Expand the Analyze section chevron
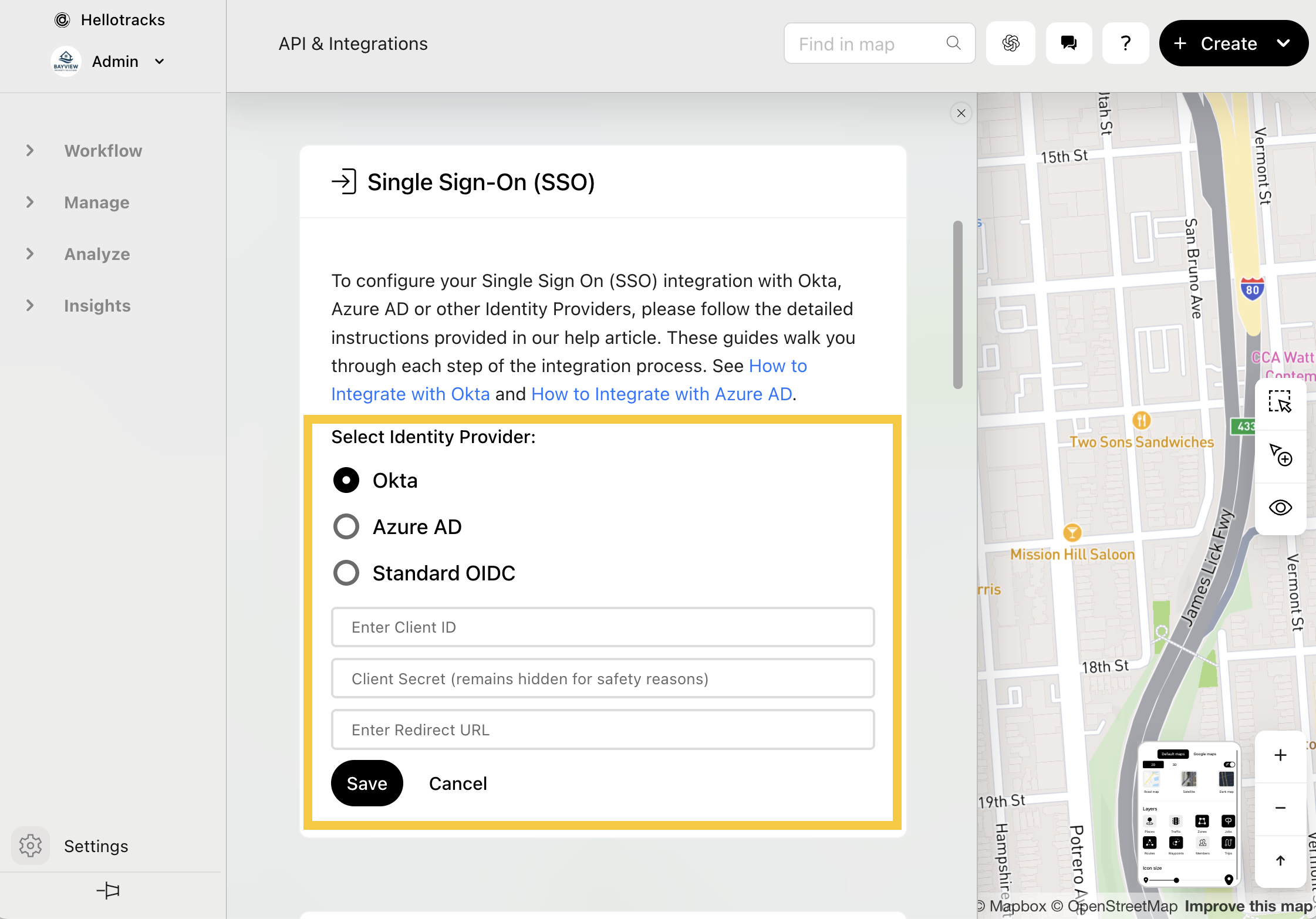Image resolution: width=1316 pixels, height=919 pixels. (30, 254)
